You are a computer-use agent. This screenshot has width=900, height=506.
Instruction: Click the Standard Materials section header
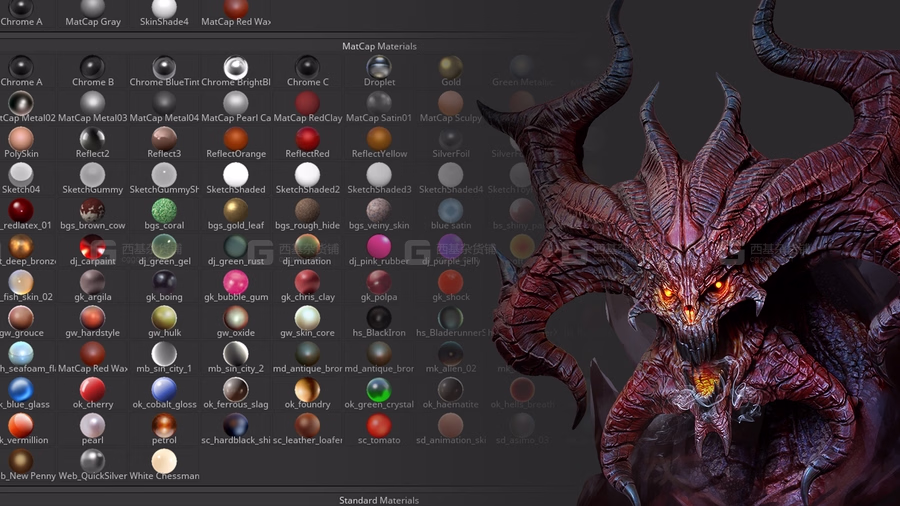coord(379,500)
